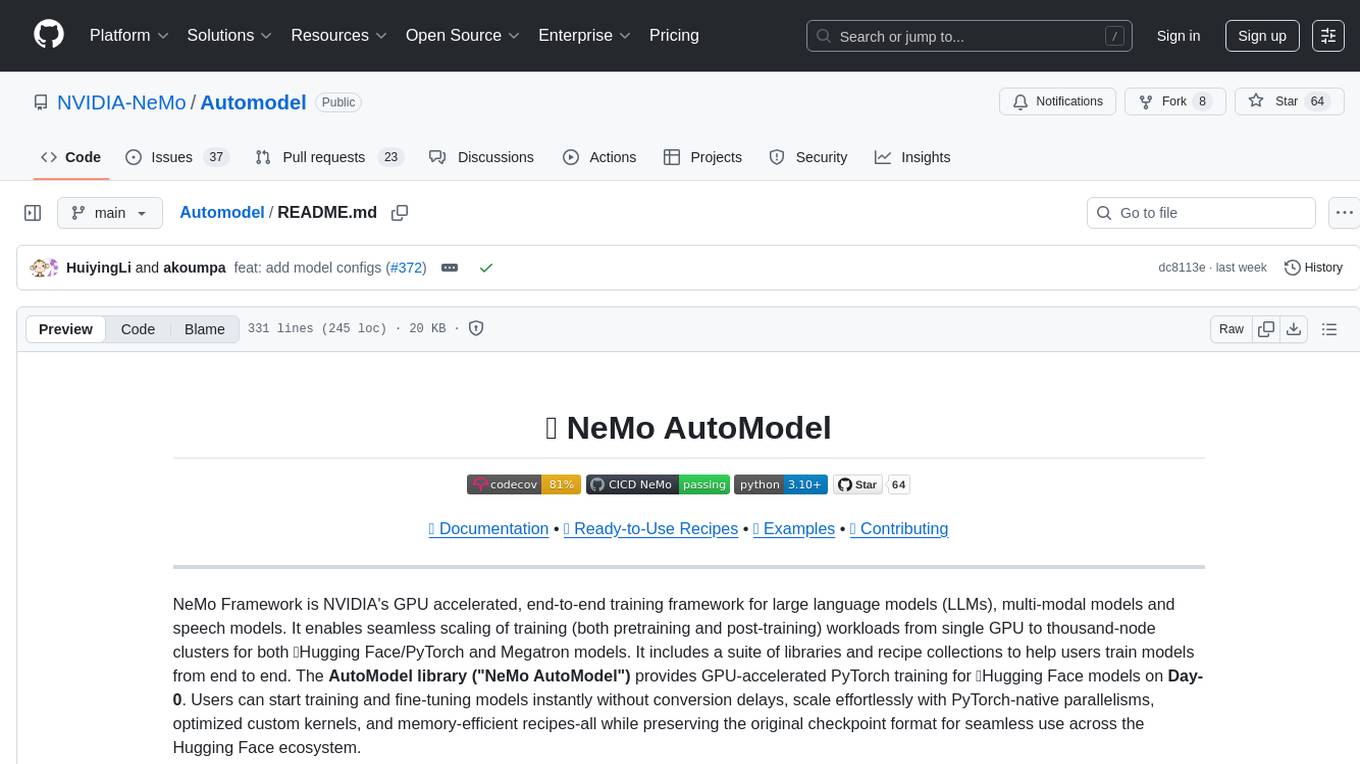
Task: Focus the Search or jump to field
Action: point(970,36)
